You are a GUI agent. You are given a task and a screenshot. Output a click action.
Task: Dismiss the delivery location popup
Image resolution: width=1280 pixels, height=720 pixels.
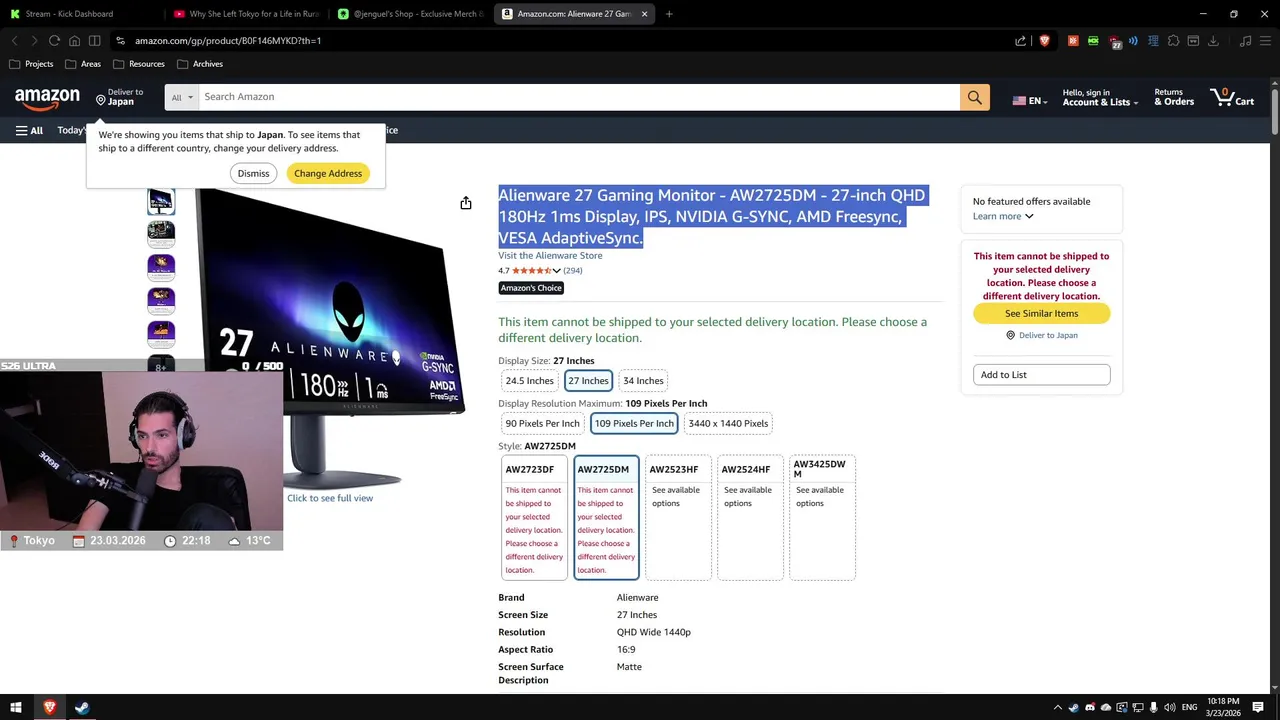[x=253, y=173]
